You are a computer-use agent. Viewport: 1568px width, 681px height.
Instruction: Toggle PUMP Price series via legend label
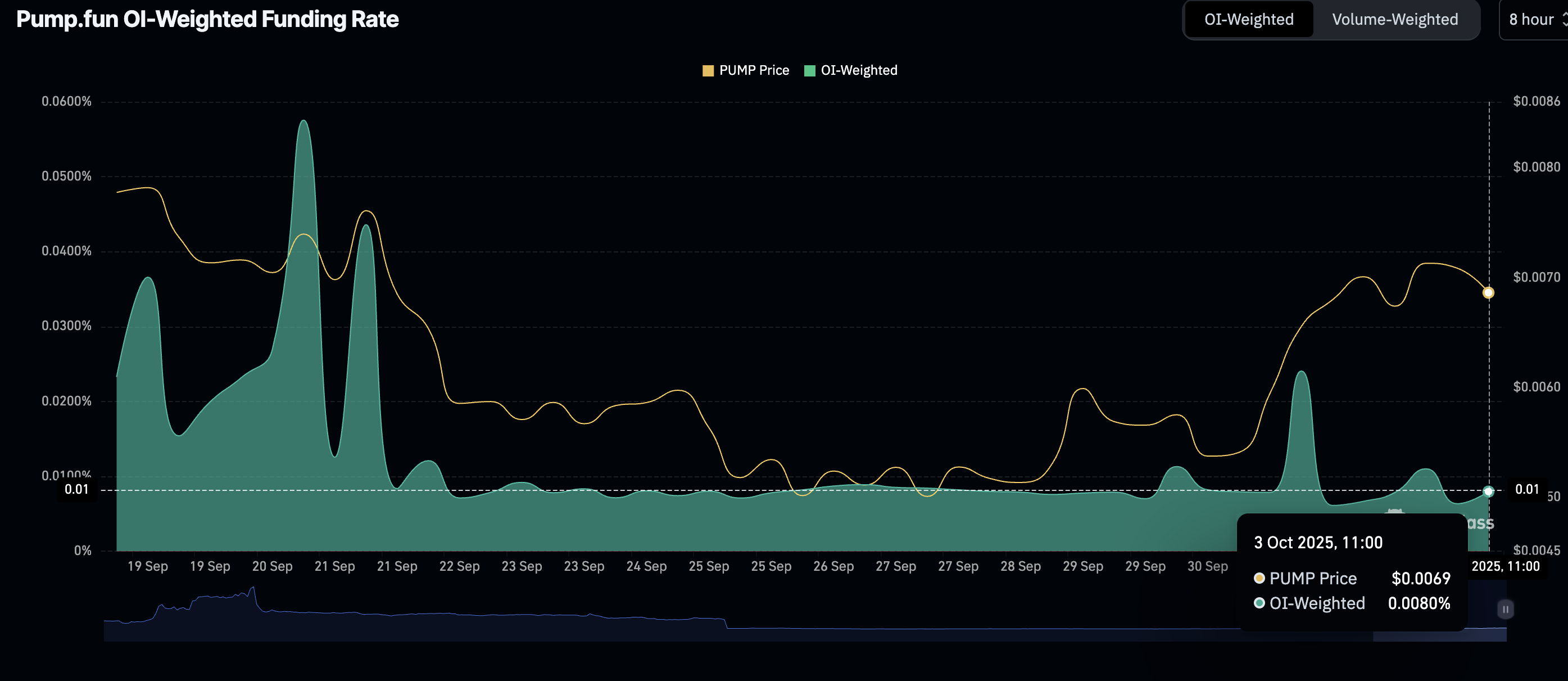pyautogui.click(x=754, y=71)
